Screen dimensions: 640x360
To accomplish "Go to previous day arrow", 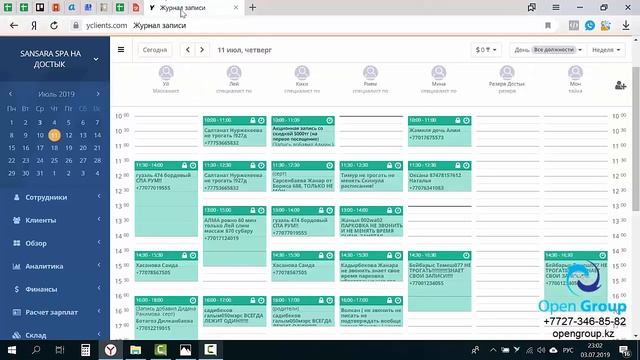I will coord(188,50).
